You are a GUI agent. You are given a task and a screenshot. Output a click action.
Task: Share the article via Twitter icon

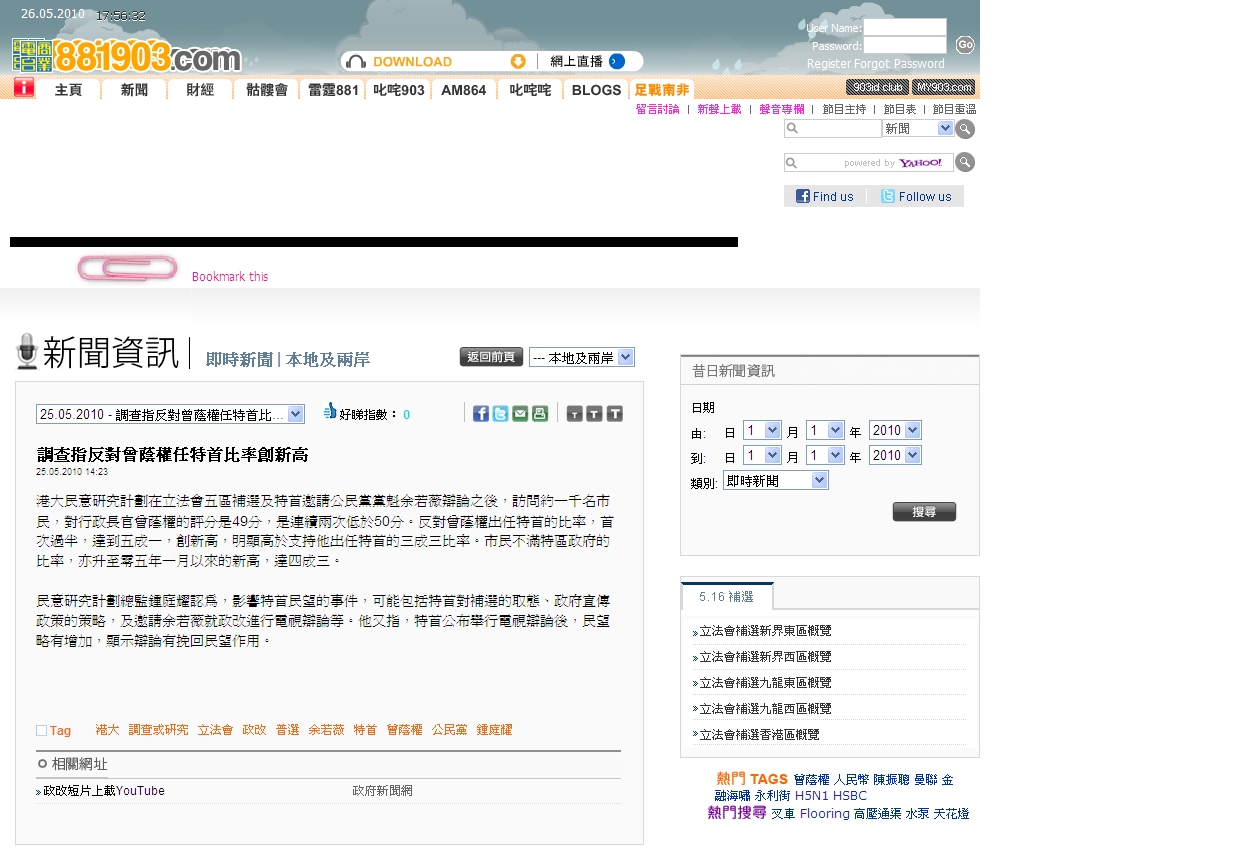[500, 414]
